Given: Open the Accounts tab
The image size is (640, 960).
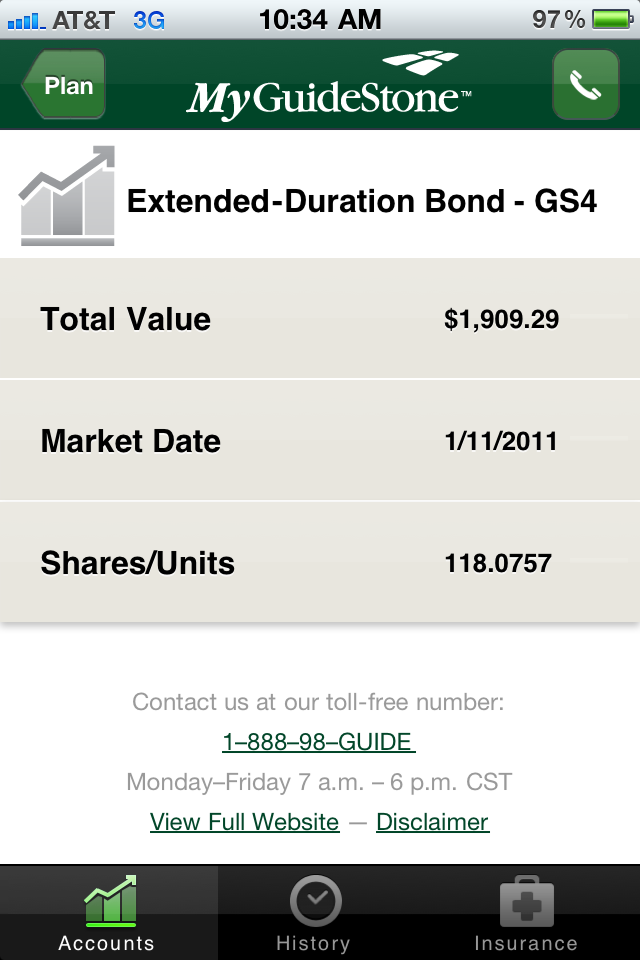Looking at the screenshot, I should tap(107, 914).
